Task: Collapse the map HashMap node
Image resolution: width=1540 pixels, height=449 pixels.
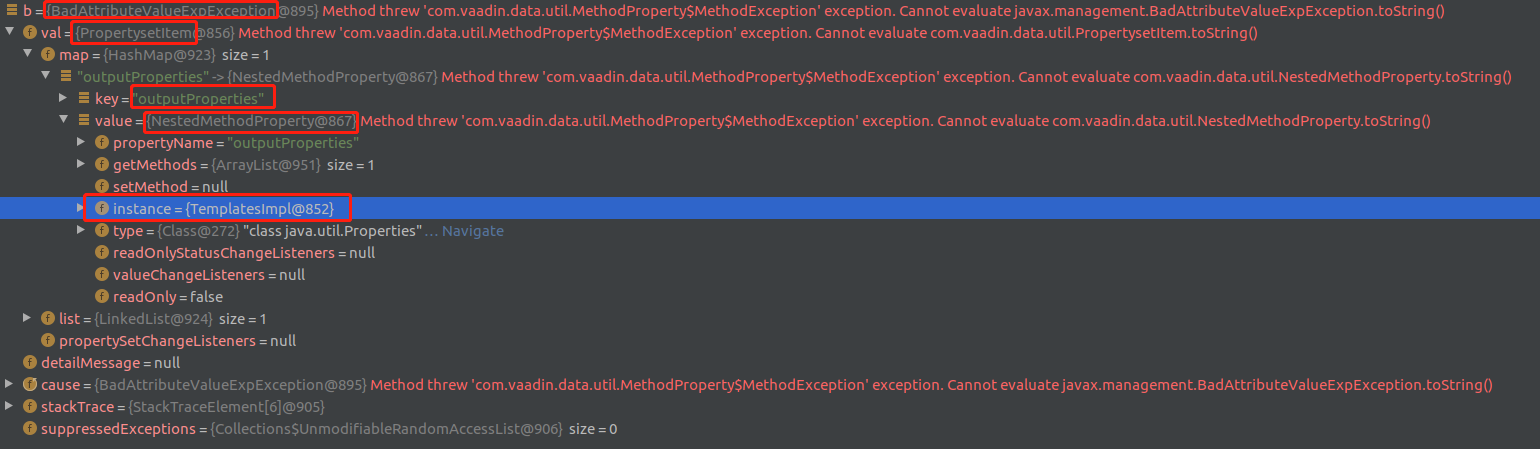Action: pyautogui.click(x=28, y=55)
